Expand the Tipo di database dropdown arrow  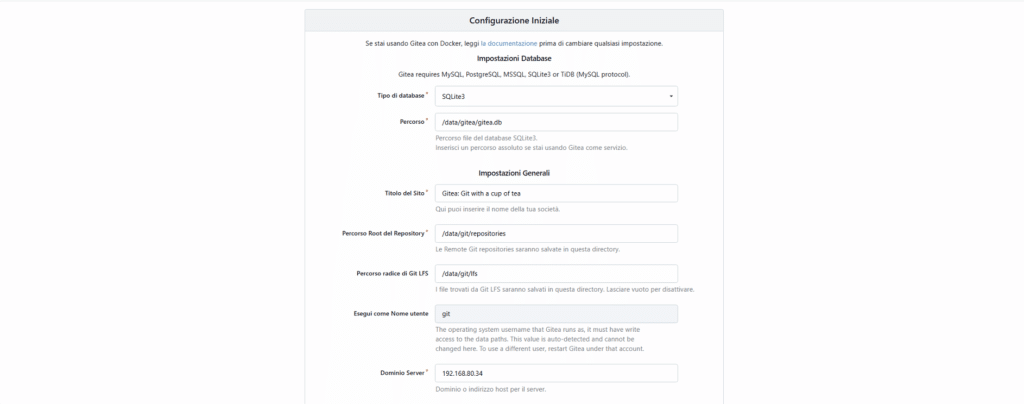(671, 97)
